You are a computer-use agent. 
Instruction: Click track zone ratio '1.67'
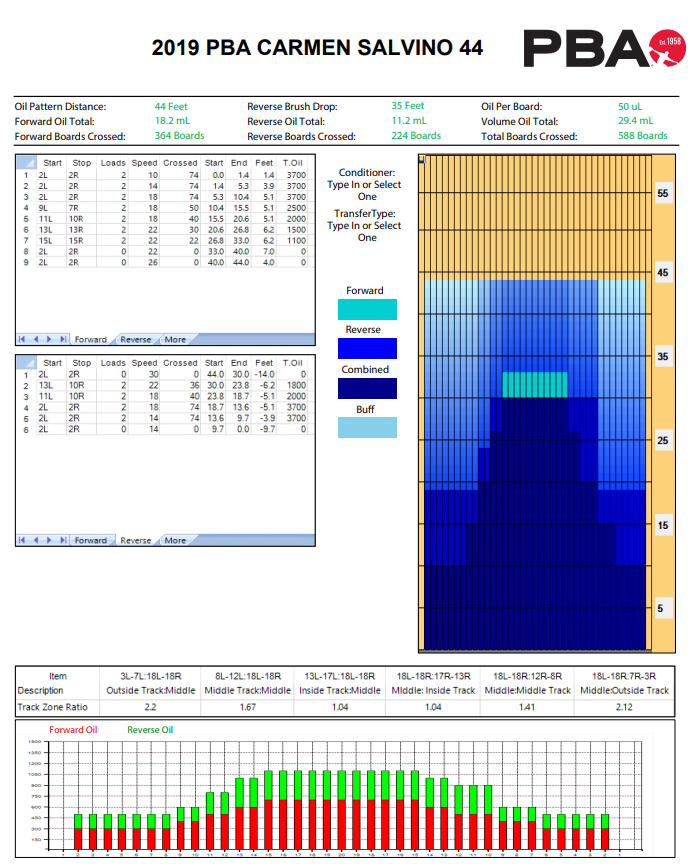[248, 707]
